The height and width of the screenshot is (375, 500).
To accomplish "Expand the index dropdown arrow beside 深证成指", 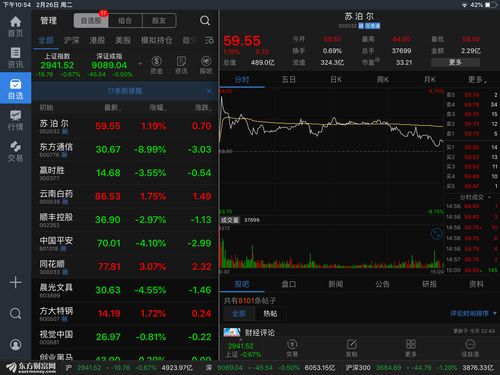I will pyautogui.click(x=140, y=63).
